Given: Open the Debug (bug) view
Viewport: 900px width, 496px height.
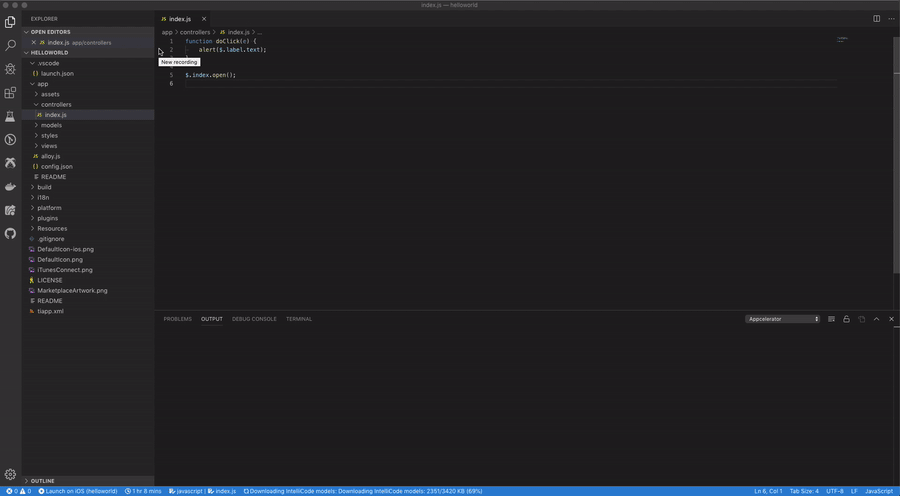Looking at the screenshot, I should pos(10,69).
